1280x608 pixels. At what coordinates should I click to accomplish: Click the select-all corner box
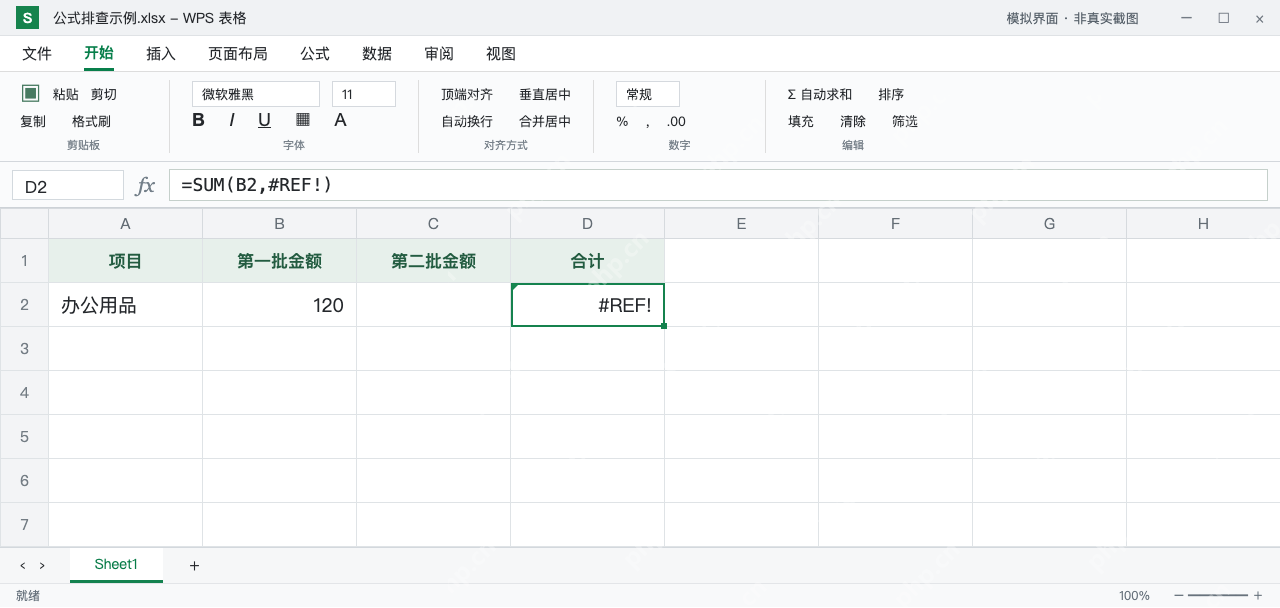(x=24, y=224)
